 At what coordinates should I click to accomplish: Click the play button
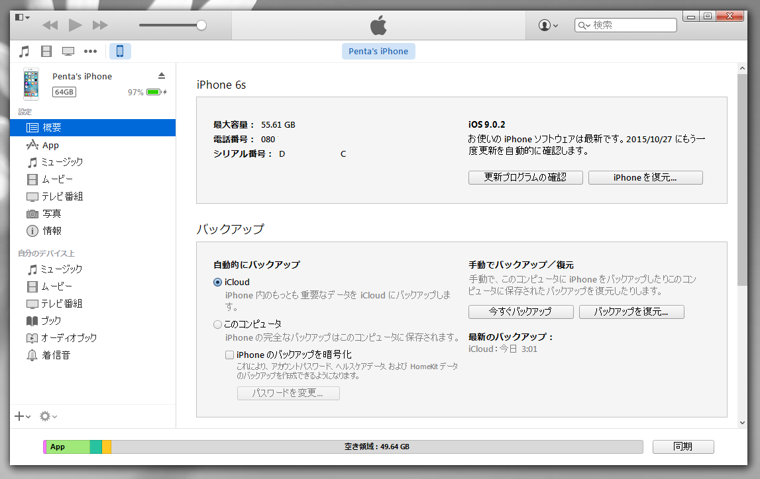point(75,25)
